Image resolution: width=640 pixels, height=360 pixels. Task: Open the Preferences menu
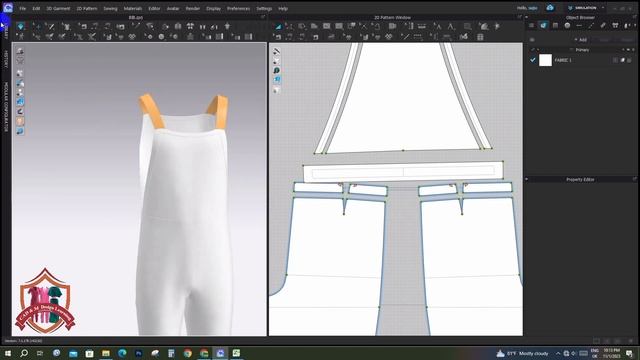coord(238,8)
